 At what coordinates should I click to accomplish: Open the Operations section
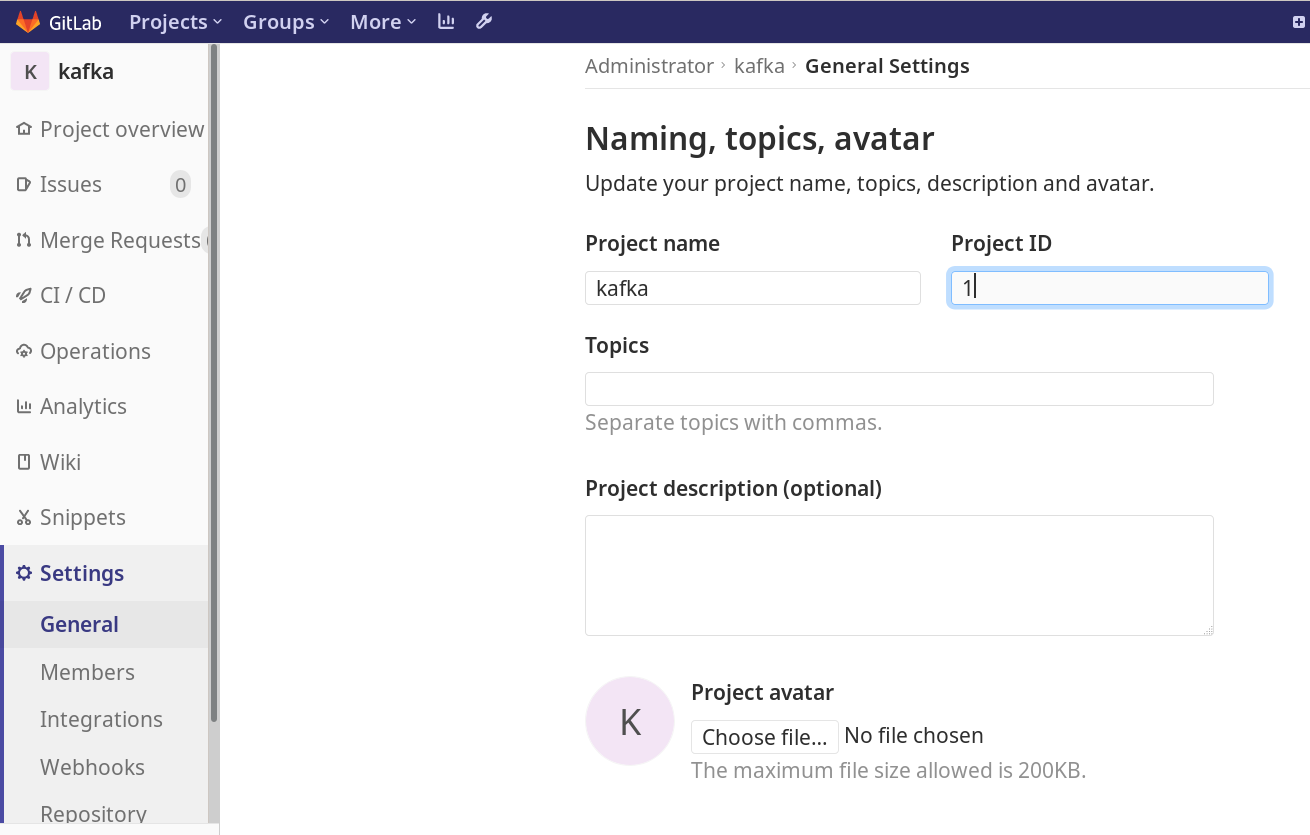(95, 351)
